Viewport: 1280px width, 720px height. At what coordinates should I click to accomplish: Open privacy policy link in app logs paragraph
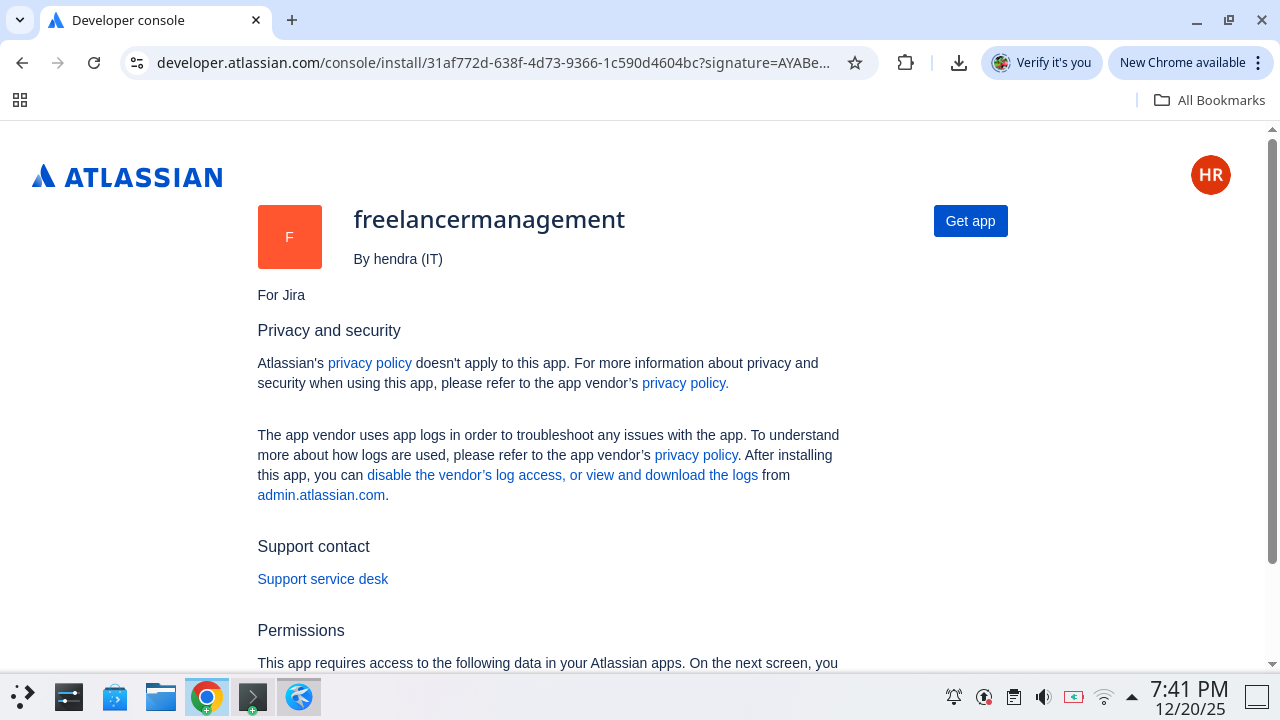[696, 455]
